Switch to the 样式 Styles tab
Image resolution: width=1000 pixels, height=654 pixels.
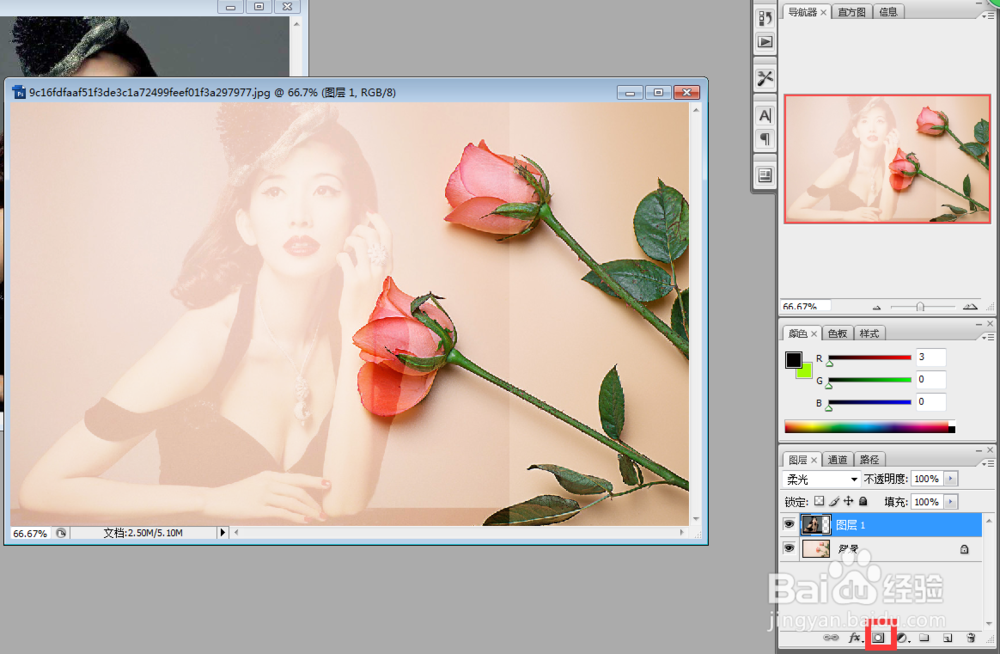[x=869, y=334]
